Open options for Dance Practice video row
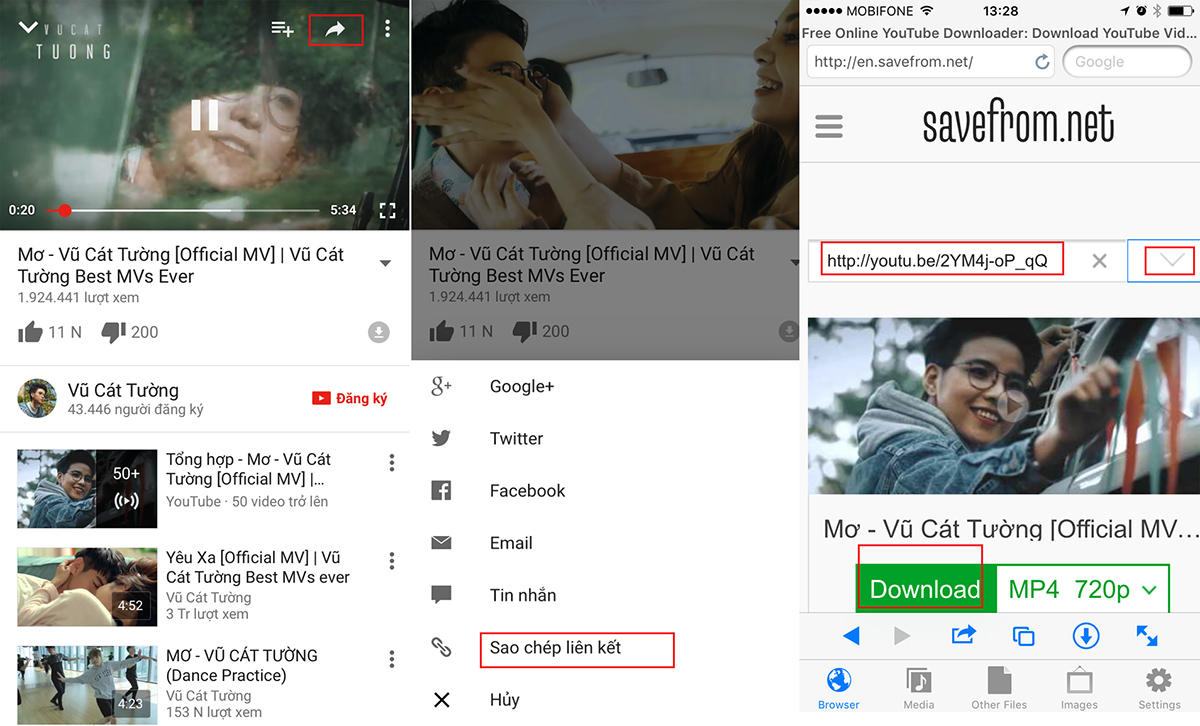The height and width of the screenshot is (726, 1200). click(392, 659)
